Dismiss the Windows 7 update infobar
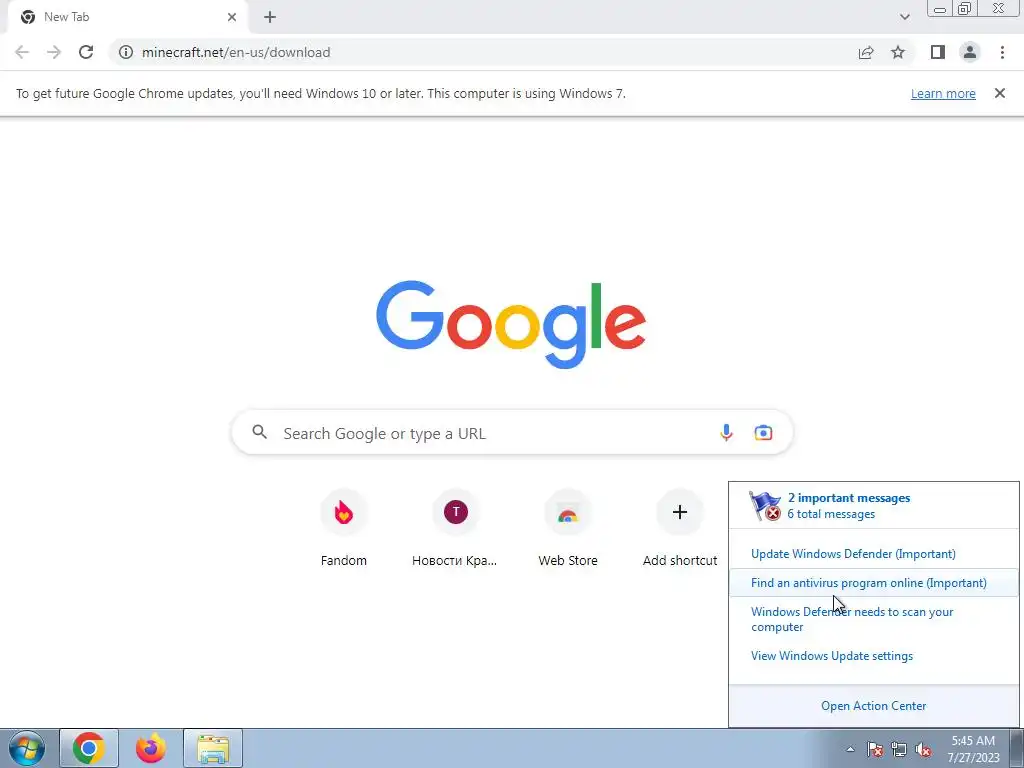This screenshot has width=1024, height=768. 1000,93
